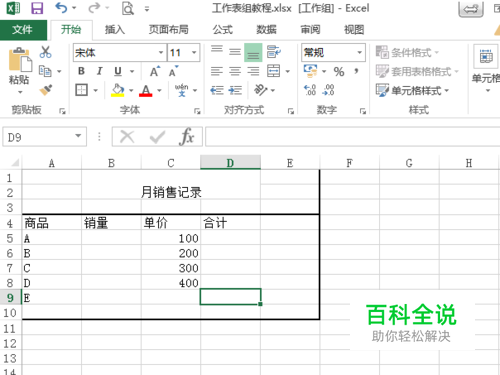The width and height of the screenshot is (500, 375).
Task: Toggle Bold formatting
Action: click(81, 71)
